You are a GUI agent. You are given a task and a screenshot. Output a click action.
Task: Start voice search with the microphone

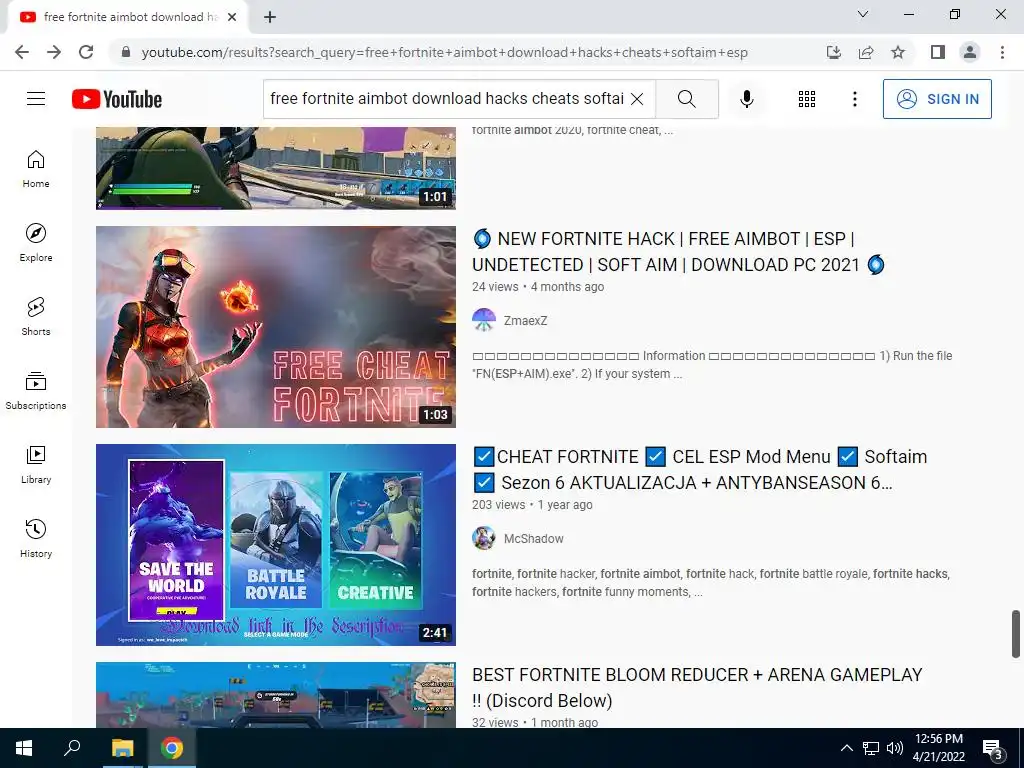(x=747, y=99)
